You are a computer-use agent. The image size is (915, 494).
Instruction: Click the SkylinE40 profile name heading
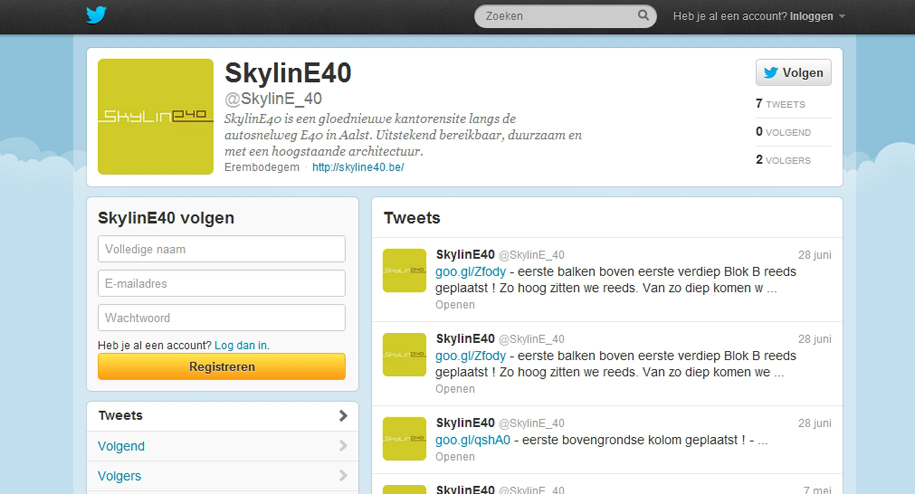click(x=288, y=73)
